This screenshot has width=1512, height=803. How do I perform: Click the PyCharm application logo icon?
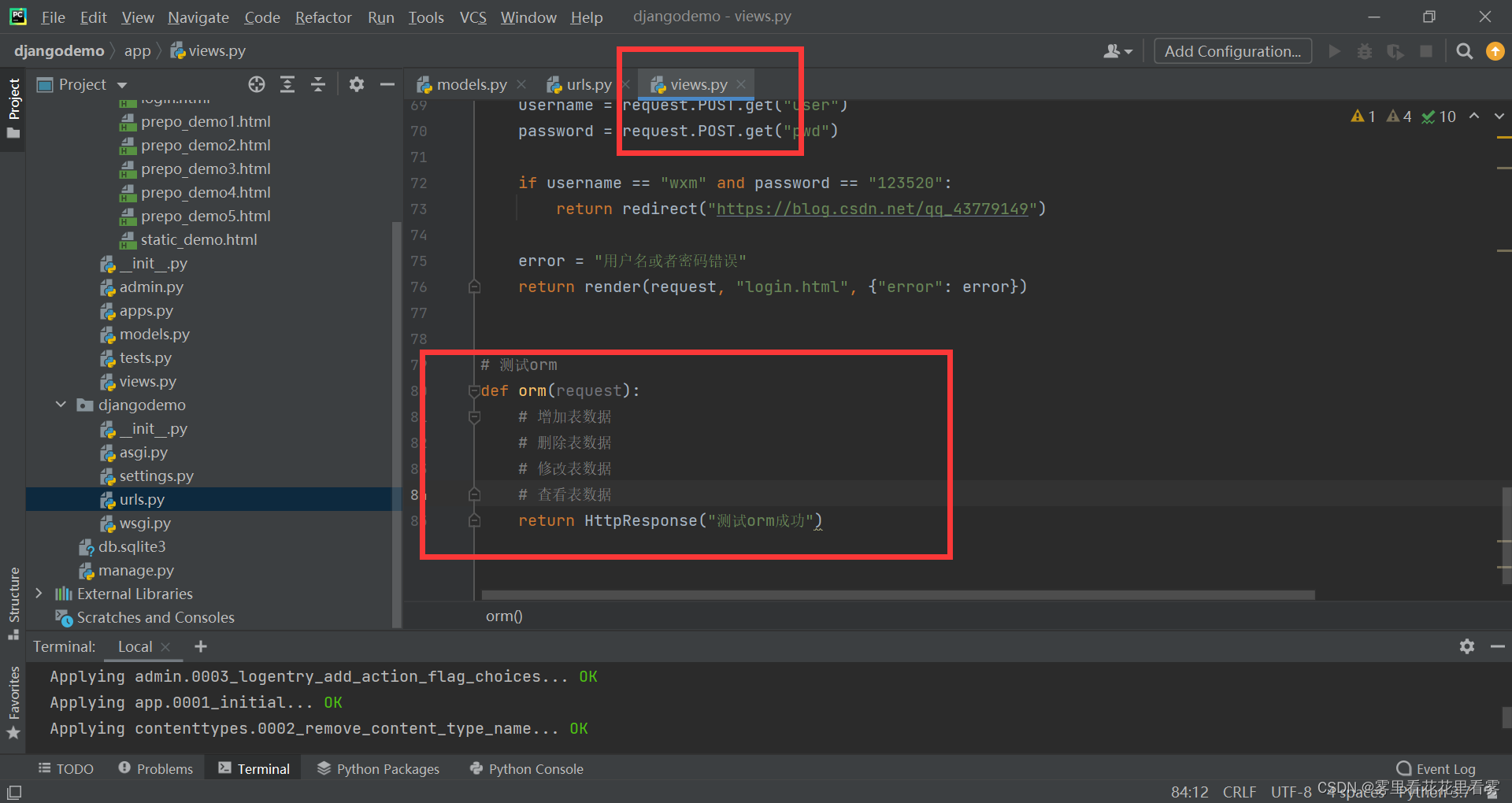click(17, 17)
